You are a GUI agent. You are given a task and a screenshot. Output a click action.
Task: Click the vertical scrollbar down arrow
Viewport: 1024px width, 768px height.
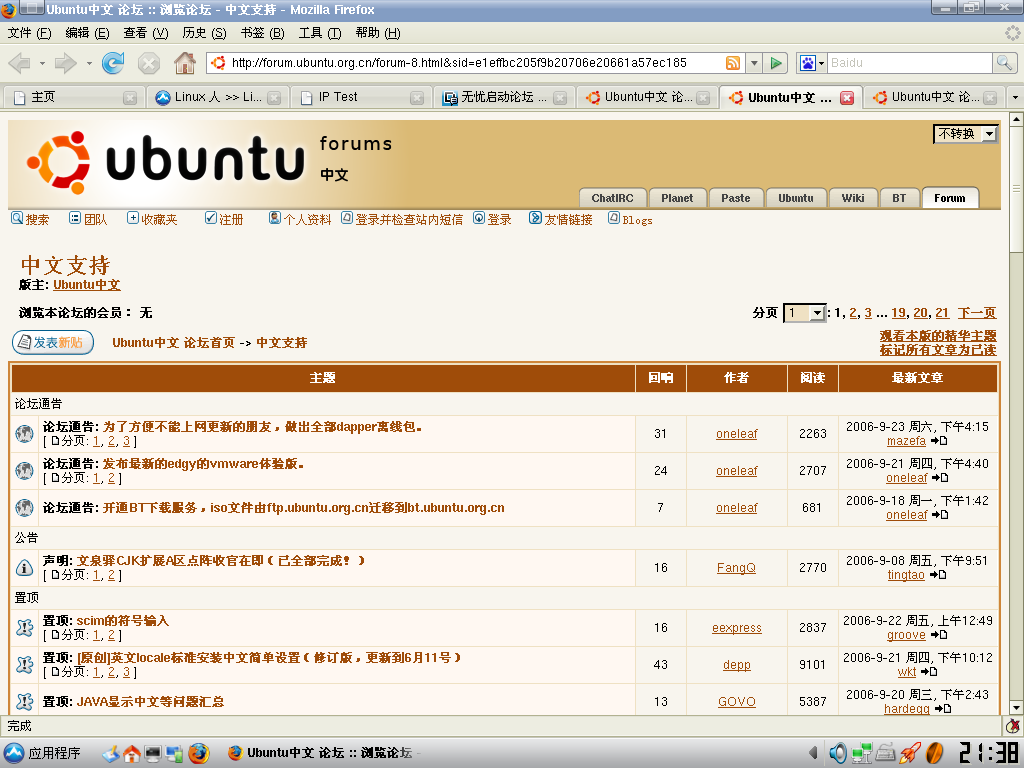[x=1016, y=708]
